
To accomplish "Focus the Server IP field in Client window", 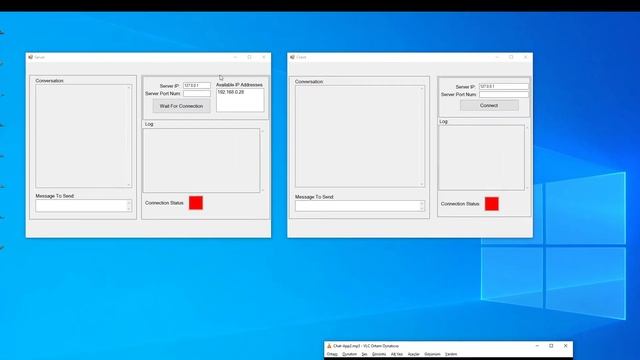I will pos(503,87).
